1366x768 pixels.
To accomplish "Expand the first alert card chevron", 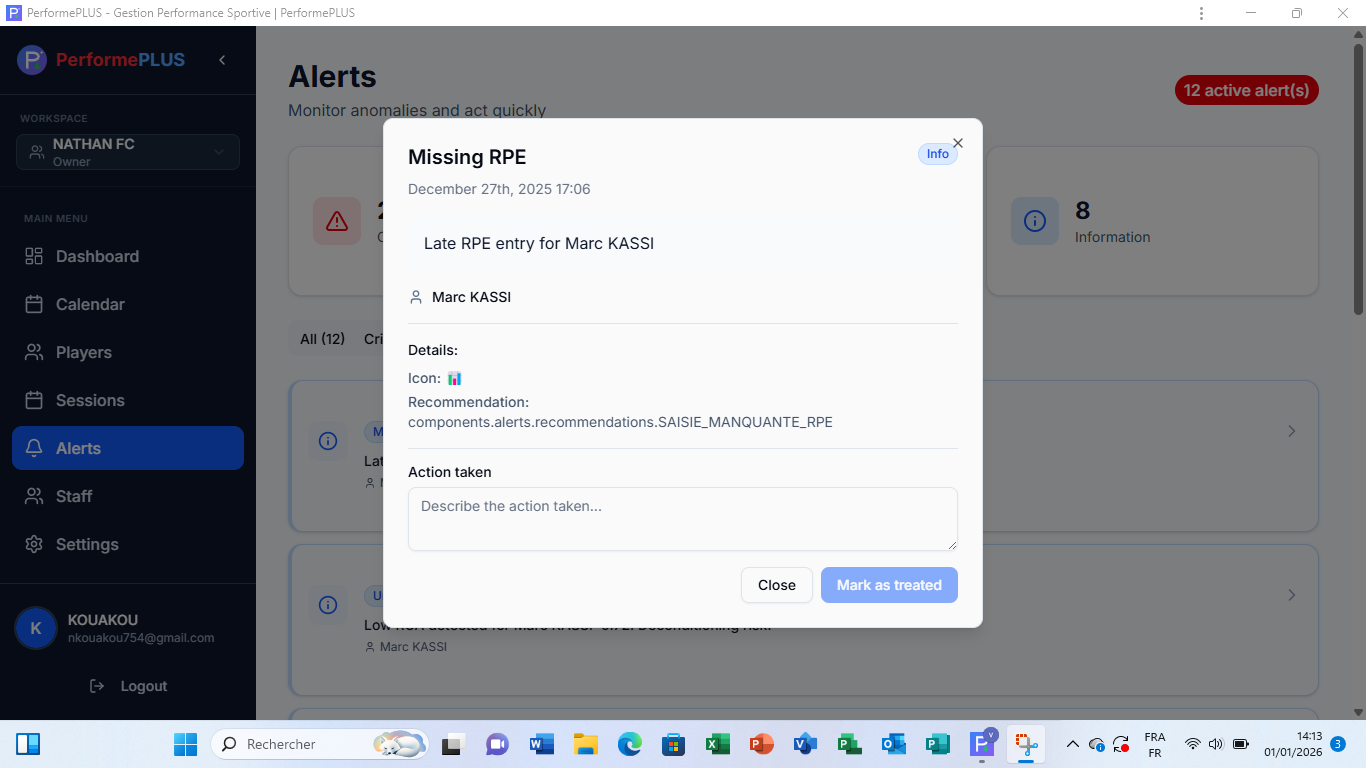I will tap(1291, 431).
